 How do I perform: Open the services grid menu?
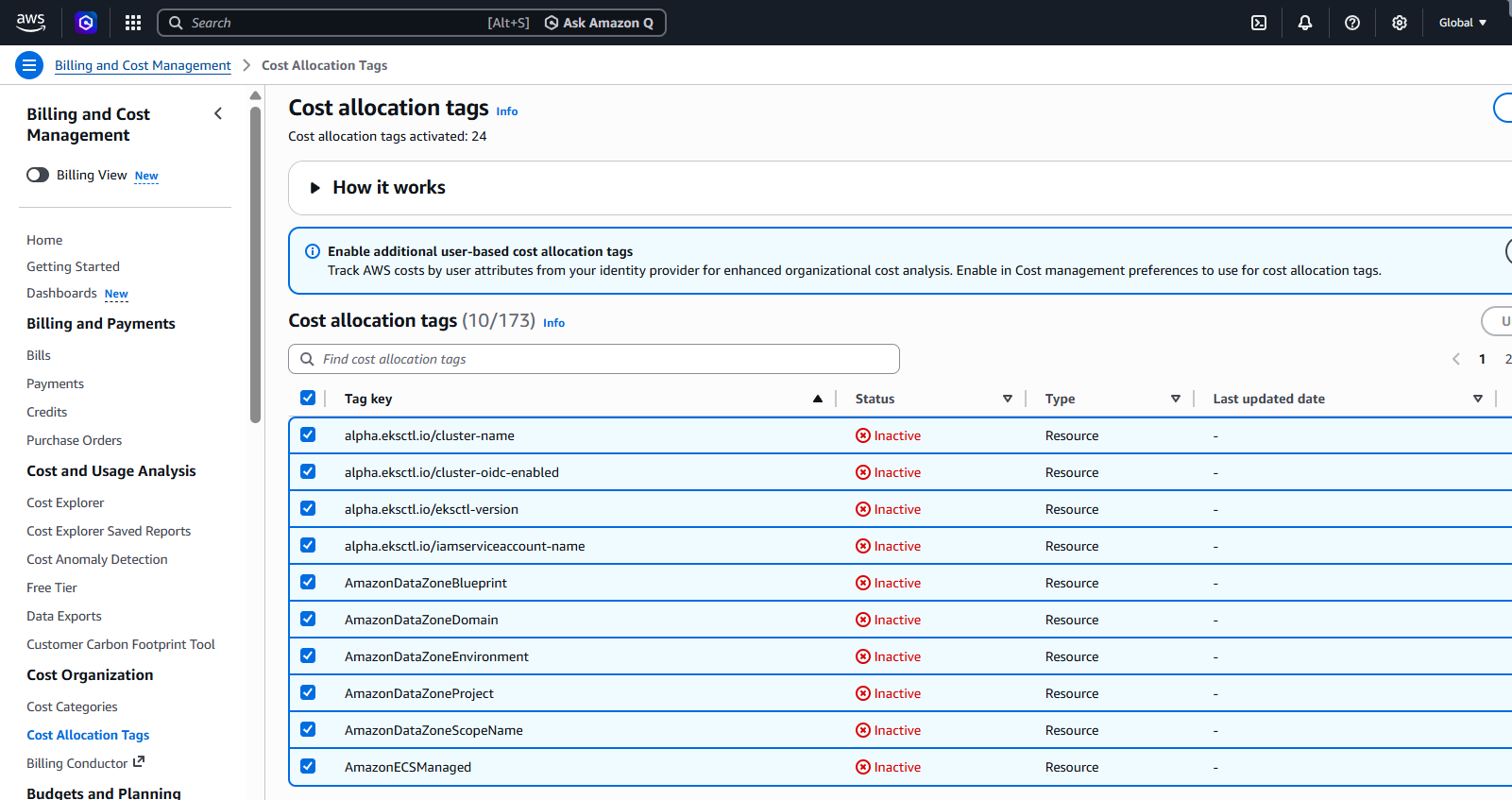133,23
